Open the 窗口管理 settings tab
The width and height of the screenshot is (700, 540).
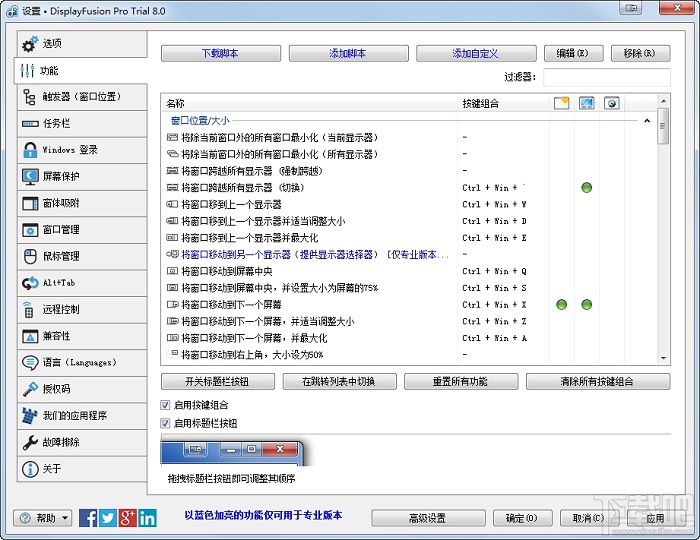[x=80, y=230]
